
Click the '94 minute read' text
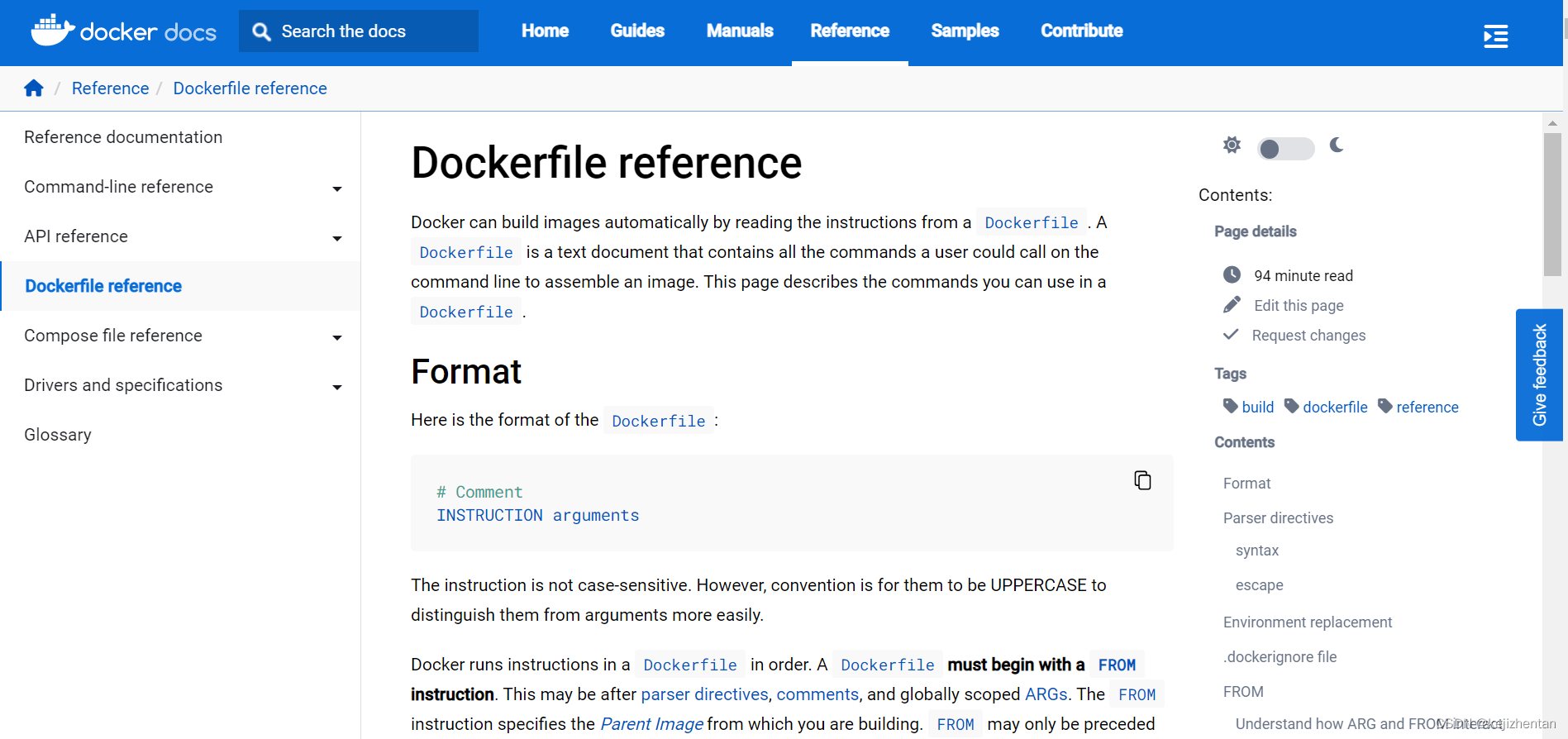click(x=1303, y=276)
